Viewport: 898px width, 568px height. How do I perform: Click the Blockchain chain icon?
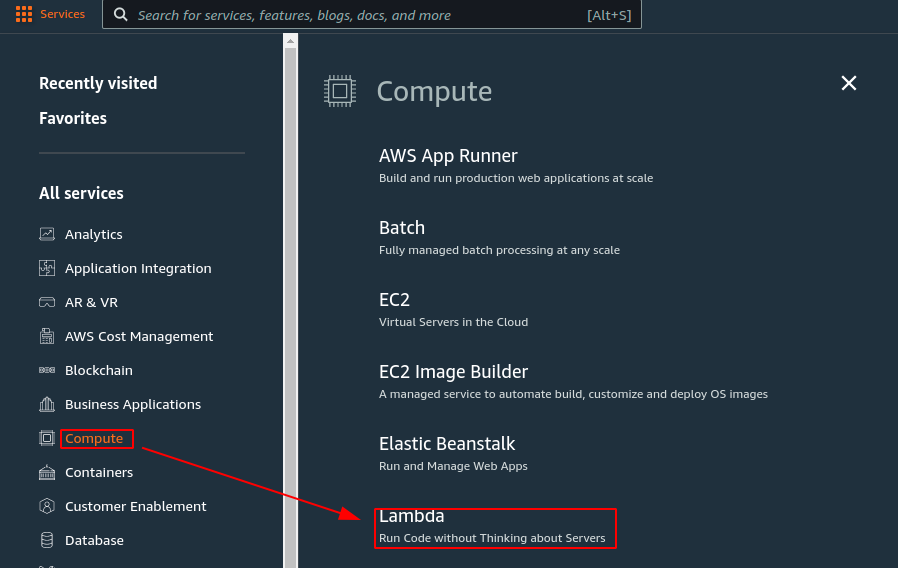click(47, 370)
